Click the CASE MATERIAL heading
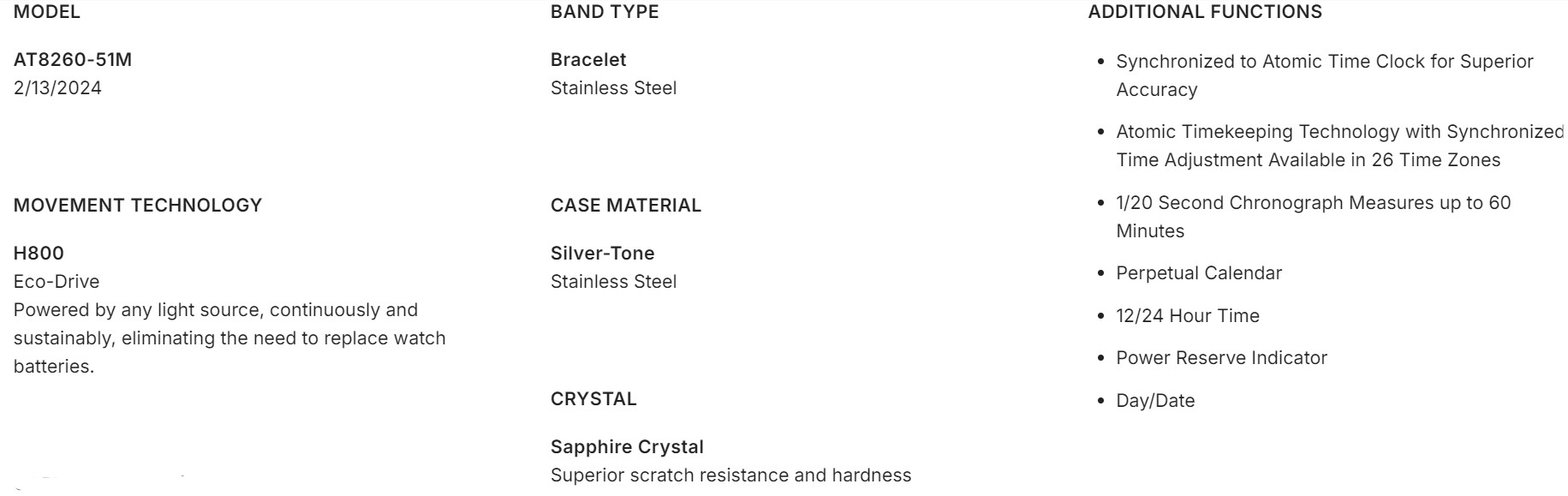 tap(626, 206)
